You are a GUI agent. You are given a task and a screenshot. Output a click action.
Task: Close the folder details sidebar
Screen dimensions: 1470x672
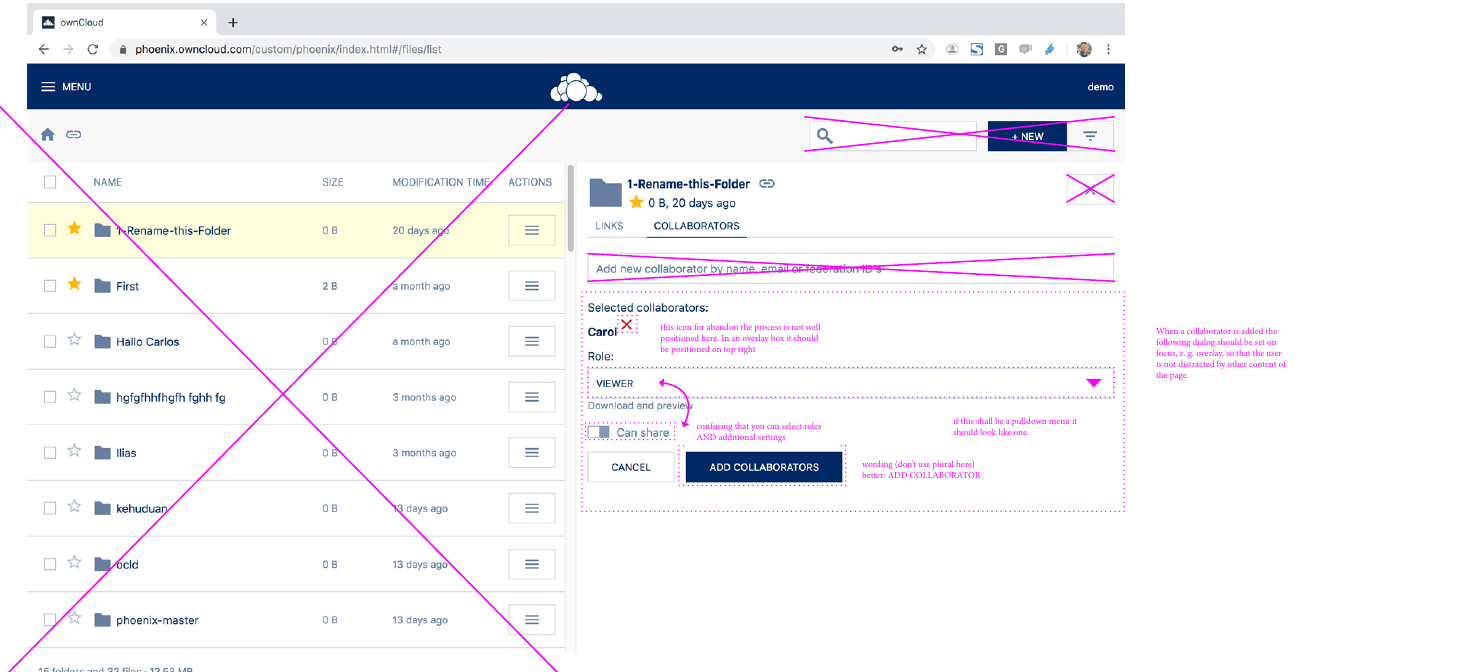point(1090,189)
